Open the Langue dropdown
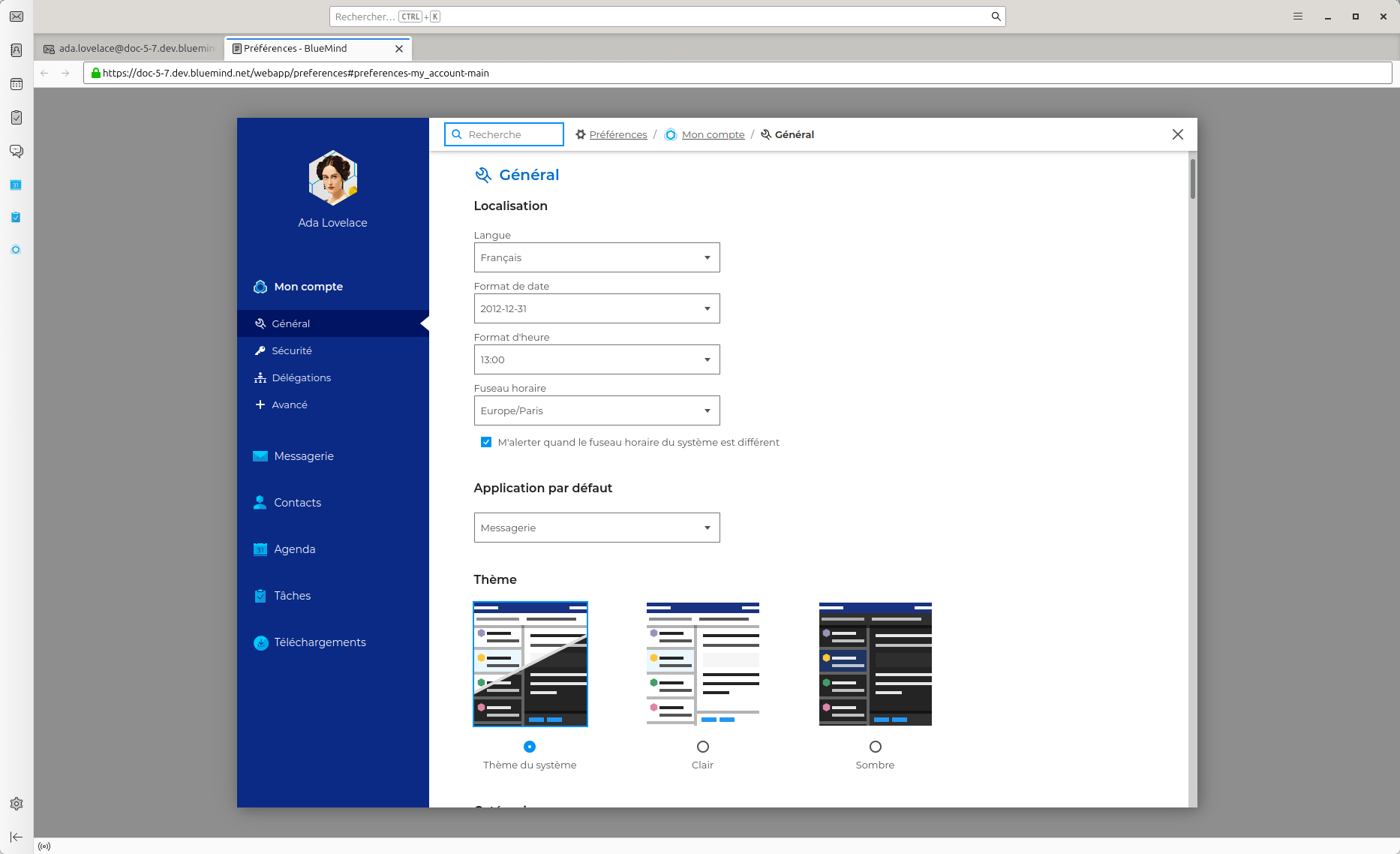 (597, 257)
